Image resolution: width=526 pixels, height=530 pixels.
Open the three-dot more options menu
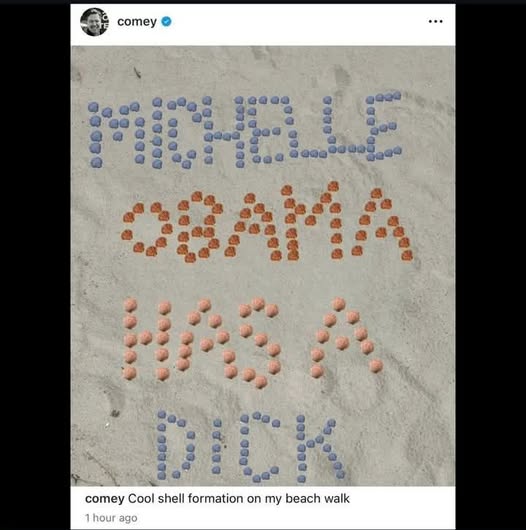click(435, 22)
